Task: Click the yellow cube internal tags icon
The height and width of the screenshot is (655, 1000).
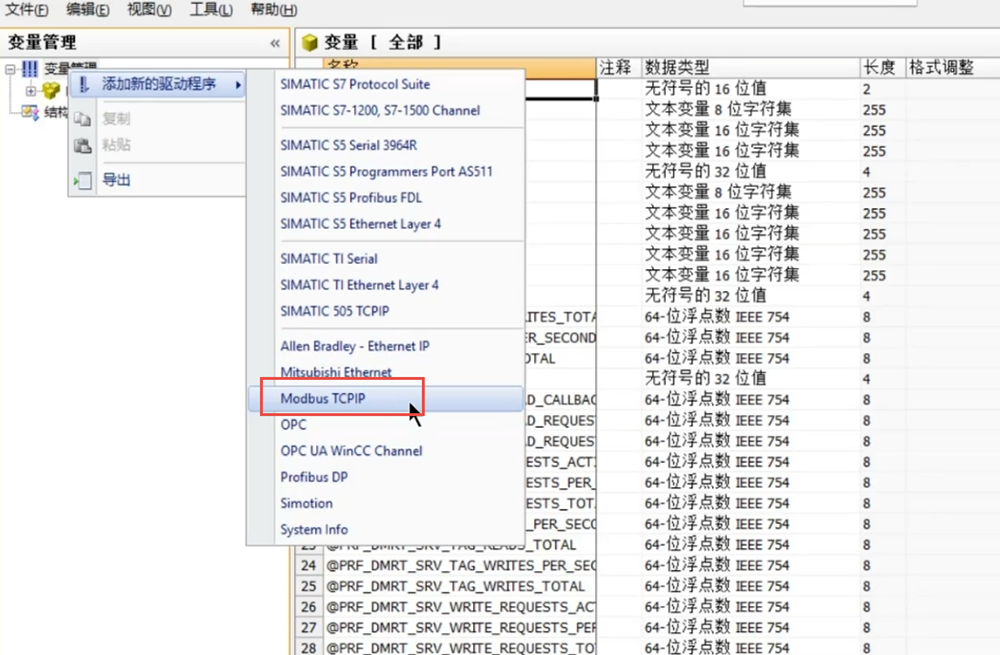Action: (x=51, y=91)
